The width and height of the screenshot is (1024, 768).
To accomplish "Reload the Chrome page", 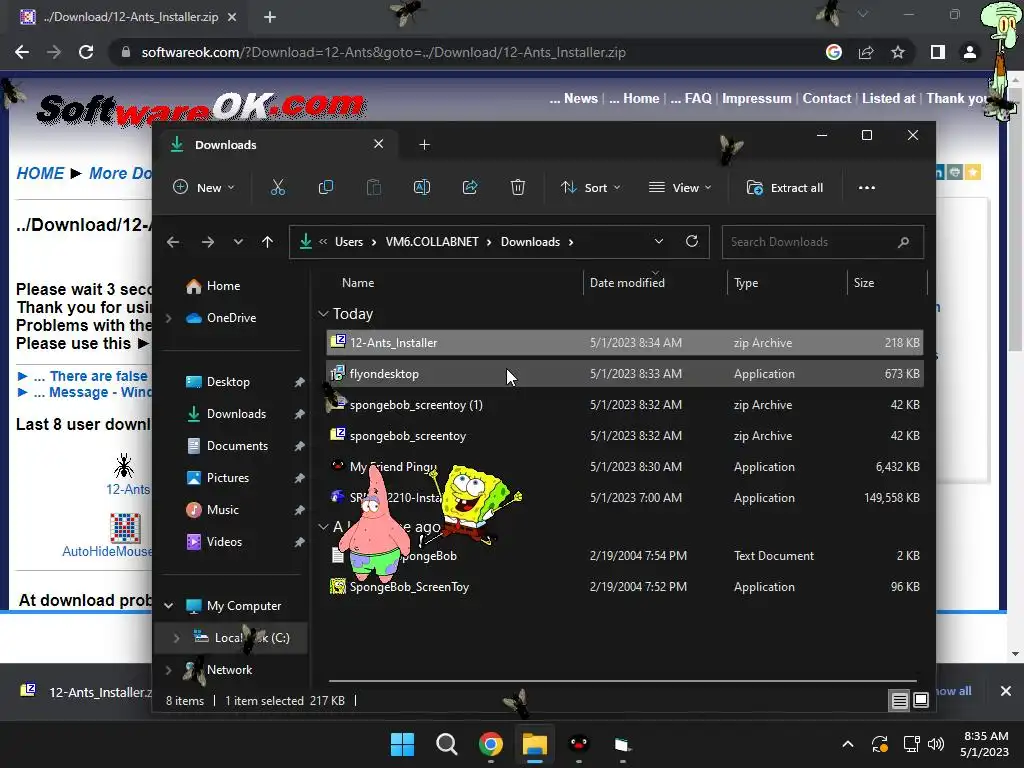I will (x=86, y=52).
